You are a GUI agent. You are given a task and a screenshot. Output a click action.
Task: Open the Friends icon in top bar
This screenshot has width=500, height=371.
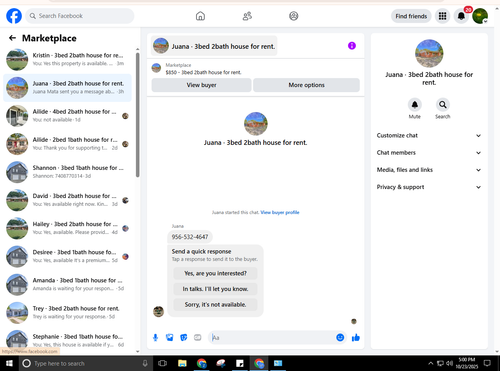click(247, 16)
